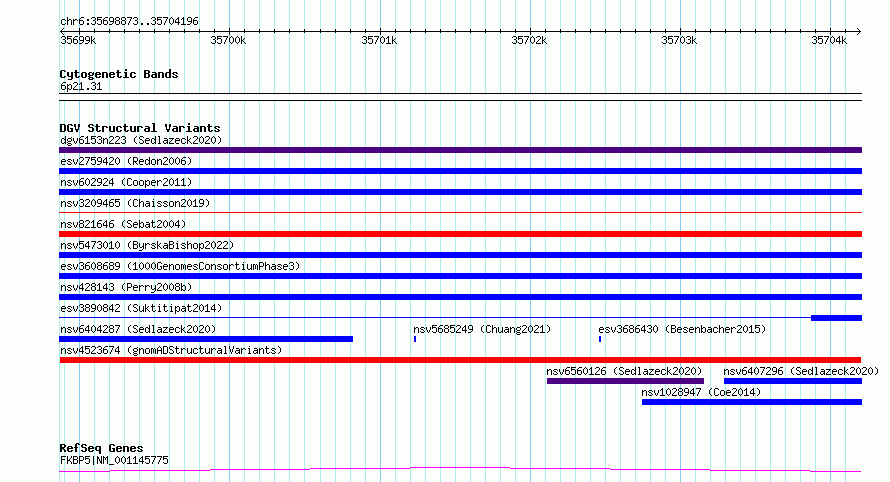This screenshot has width=890, height=482.
Task: Click the right arrowhead of the ruler
Action: point(859,31)
